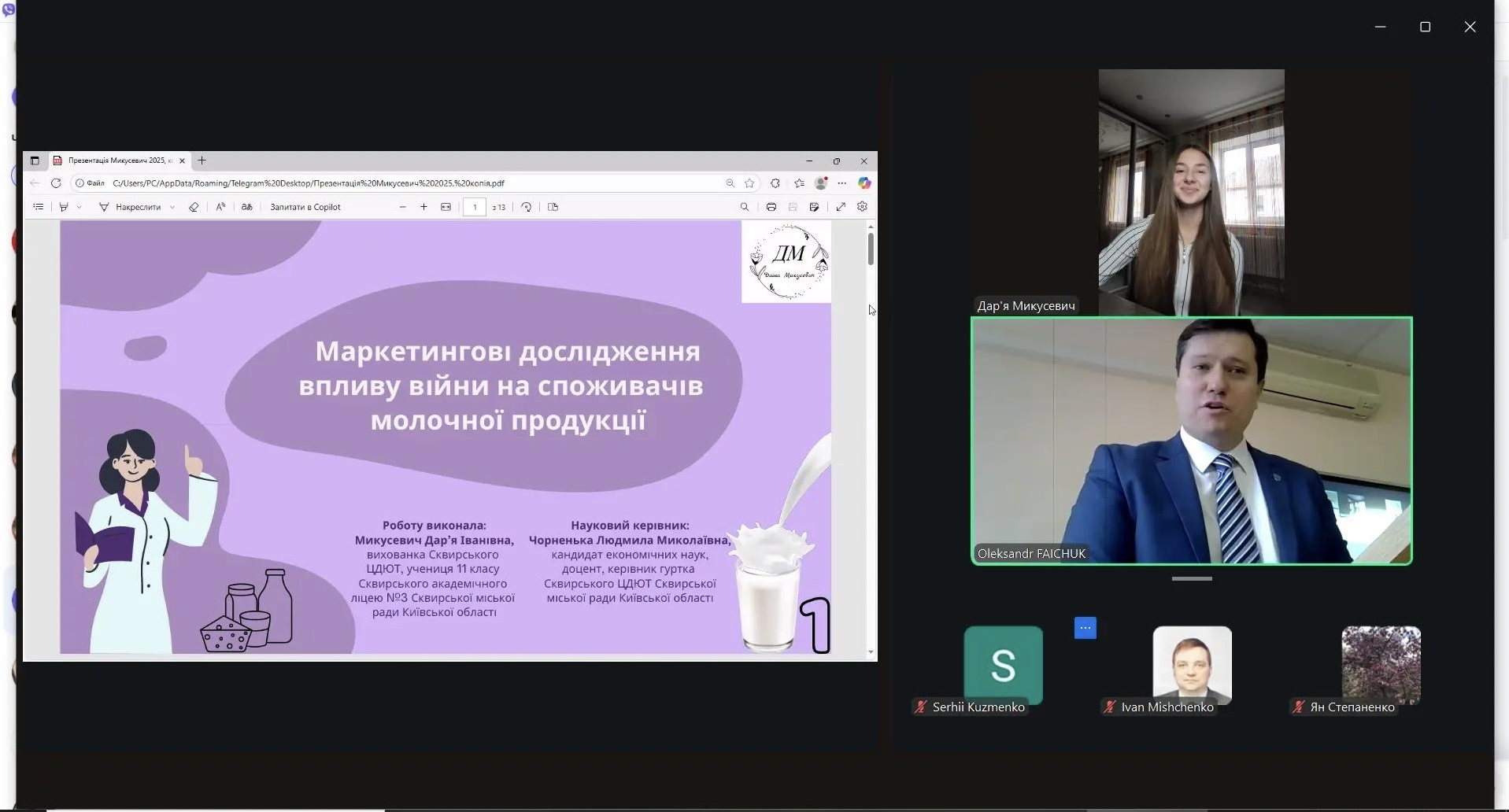The width and height of the screenshot is (1509, 812).
Task: Select Oleksandr FAICHUK video tile
Action: 1192,441
